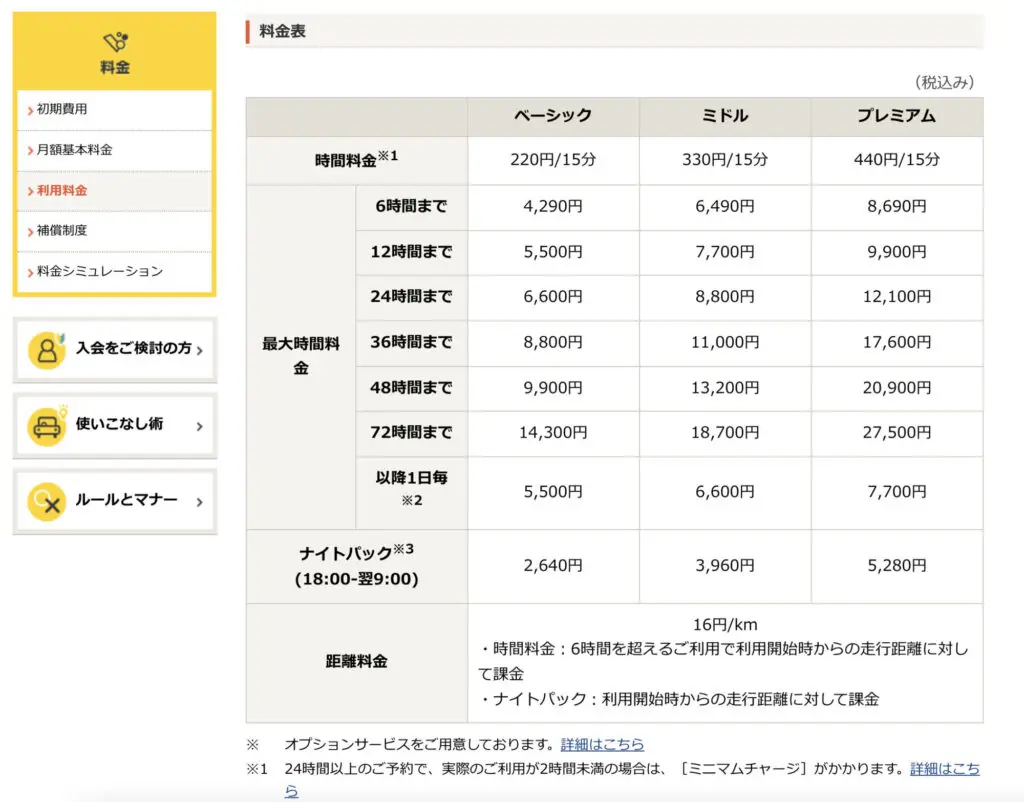Select 月額基本料金 from the sidebar
Screen dimensions: 1024x802
74,150
